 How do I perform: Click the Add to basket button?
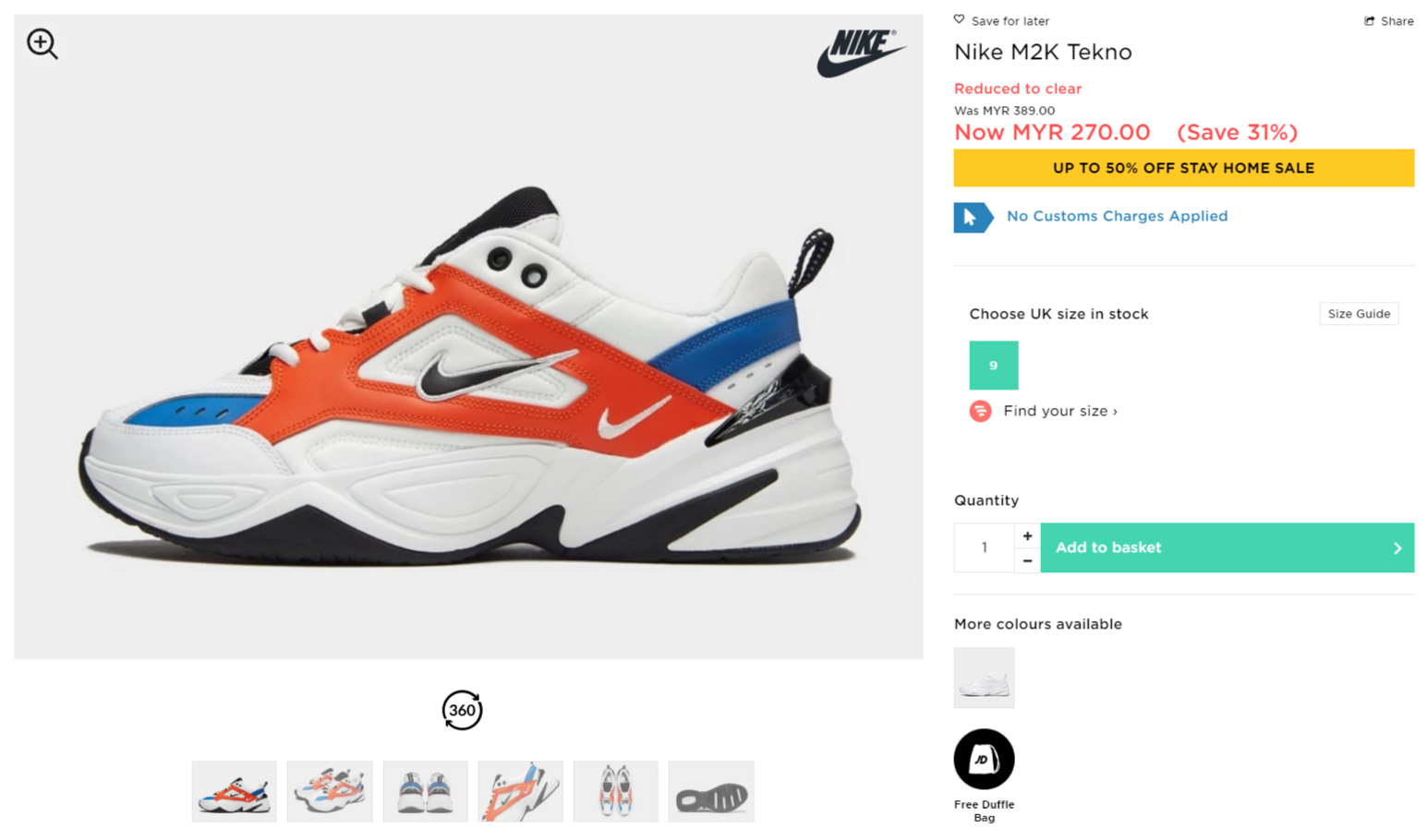1227,547
